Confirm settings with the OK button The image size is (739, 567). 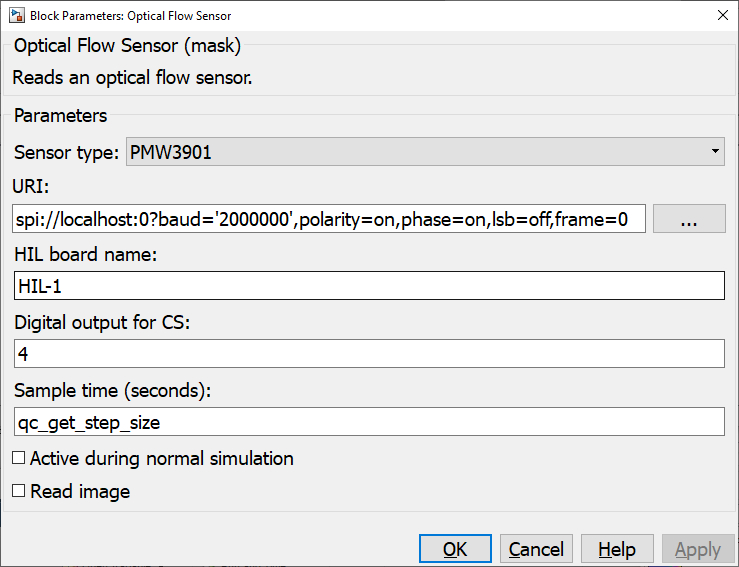click(455, 549)
